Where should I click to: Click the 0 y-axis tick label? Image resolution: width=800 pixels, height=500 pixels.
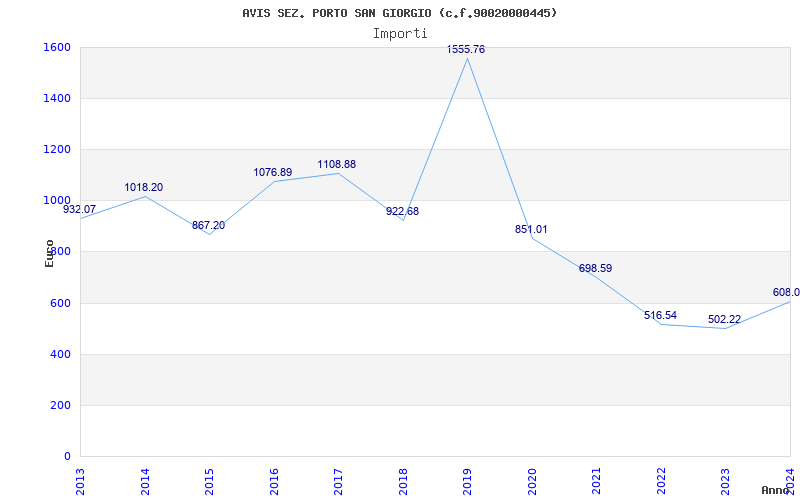(67, 456)
